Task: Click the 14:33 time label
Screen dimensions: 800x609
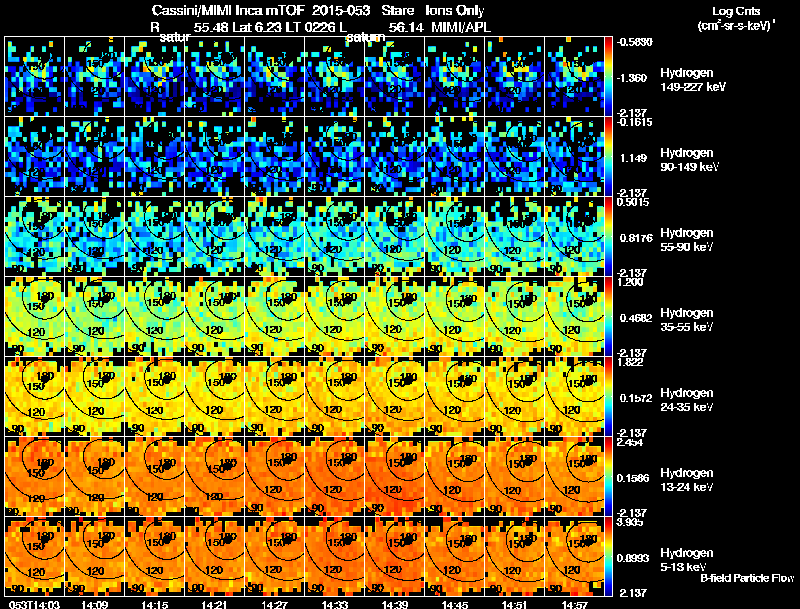Action: click(x=335, y=605)
